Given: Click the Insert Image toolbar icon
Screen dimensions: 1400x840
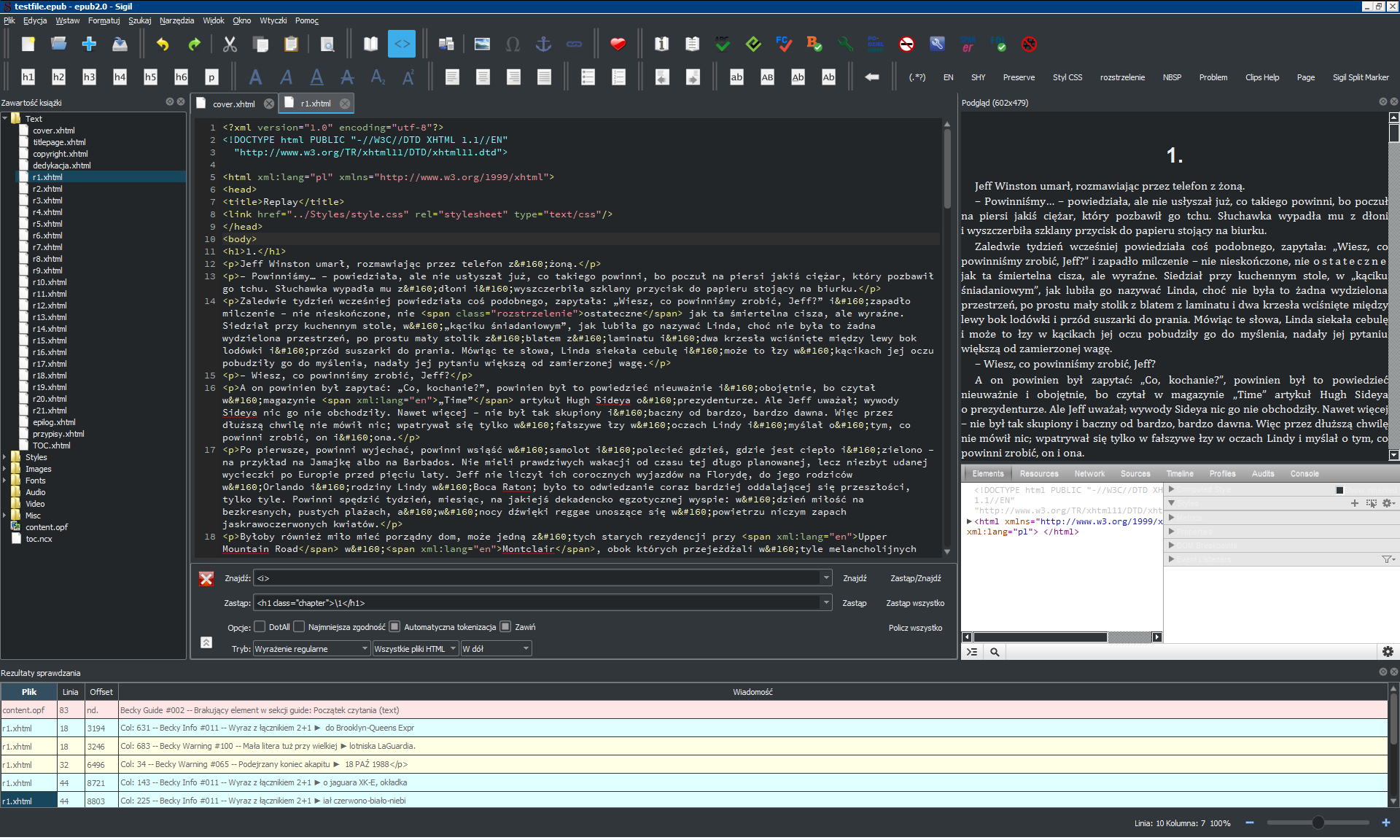Looking at the screenshot, I should (482, 44).
